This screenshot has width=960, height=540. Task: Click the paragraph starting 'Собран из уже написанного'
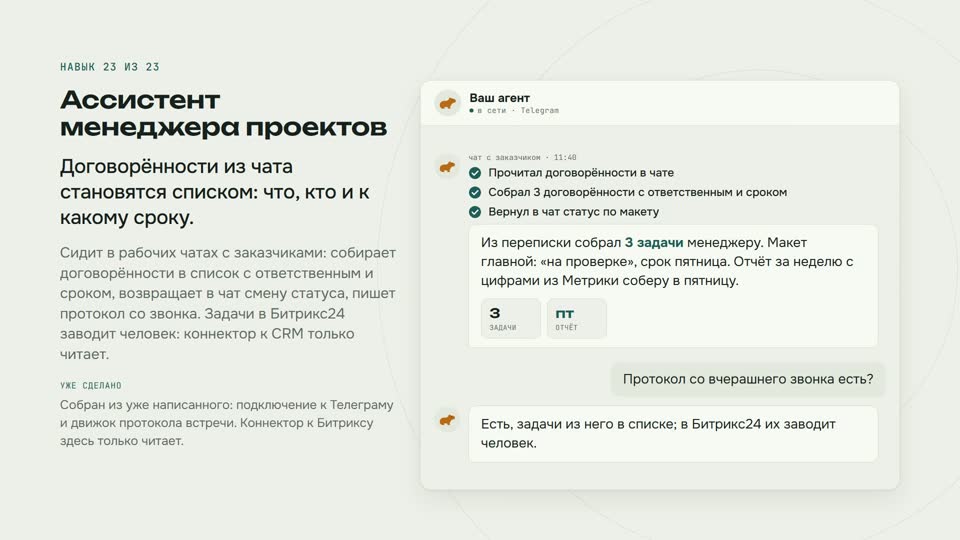pos(227,422)
